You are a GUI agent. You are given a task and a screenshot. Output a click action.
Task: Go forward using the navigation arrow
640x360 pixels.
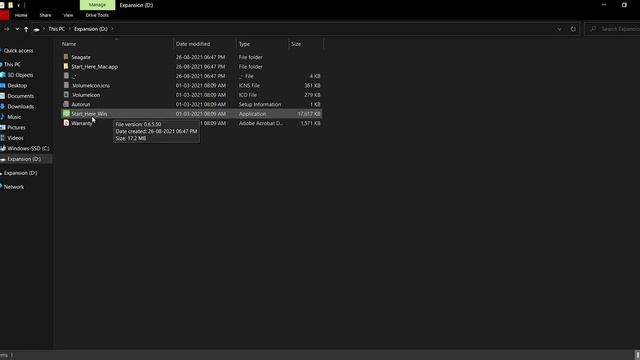(x=7, y=29)
